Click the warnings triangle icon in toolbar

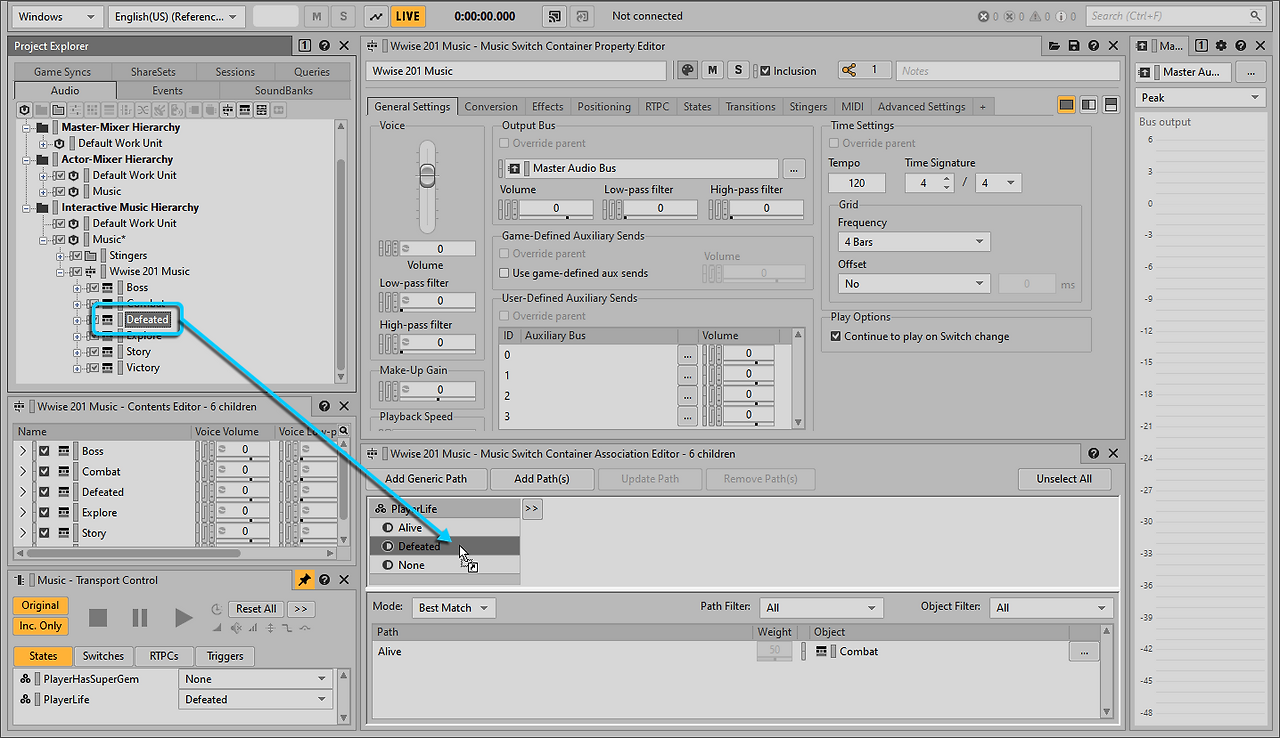click(x=1037, y=16)
